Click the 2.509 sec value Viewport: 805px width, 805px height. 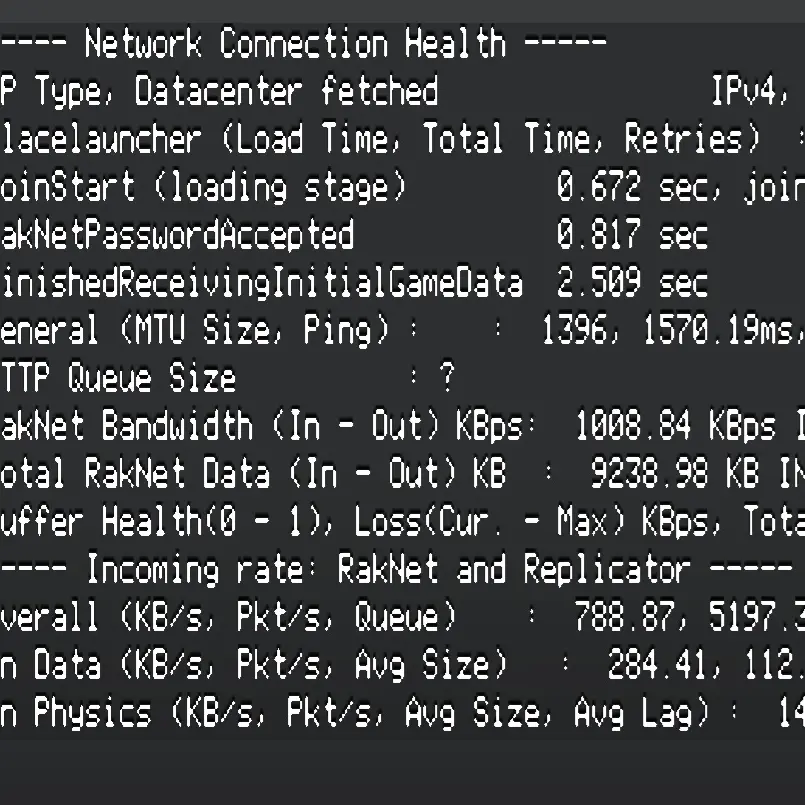pyautogui.click(x=632, y=282)
